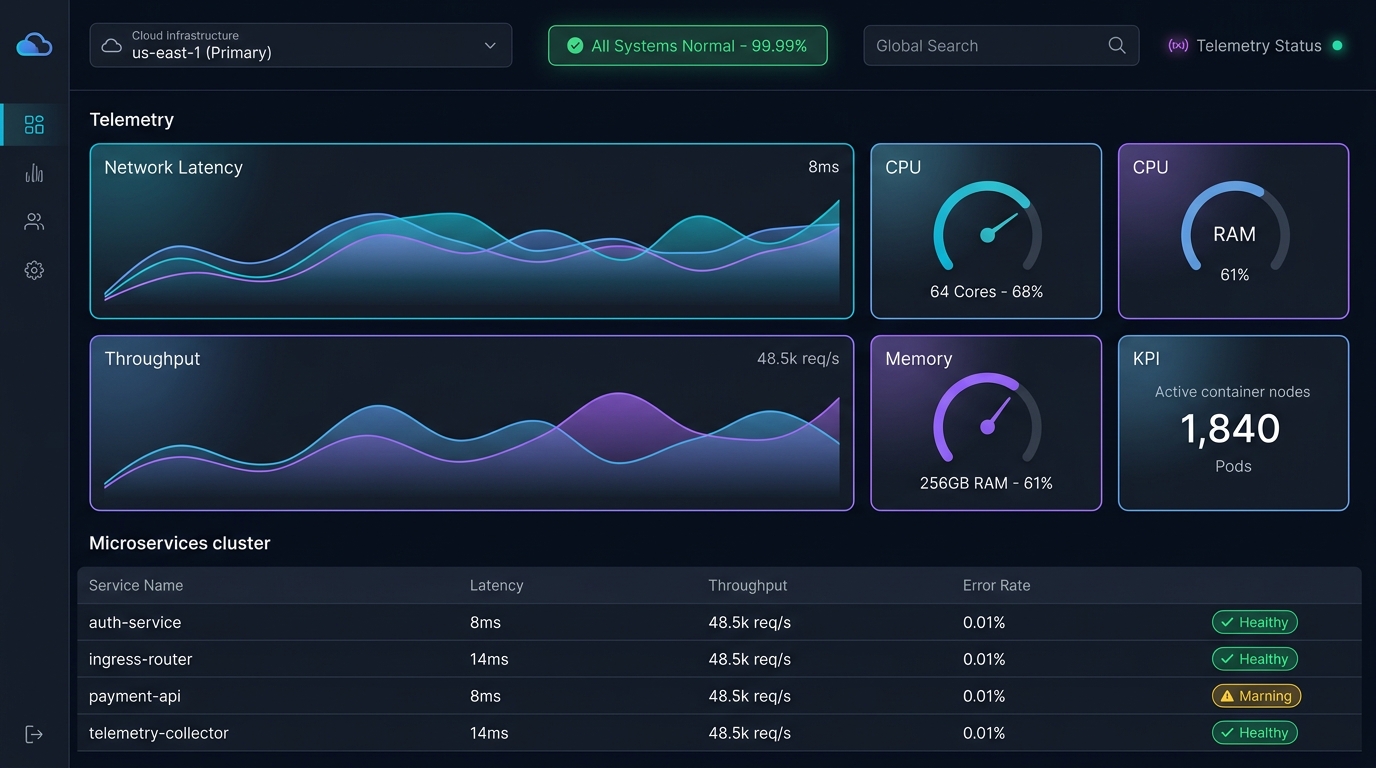Click the magnifier icon in Global Search
This screenshot has height=768, width=1376.
[x=1117, y=45]
